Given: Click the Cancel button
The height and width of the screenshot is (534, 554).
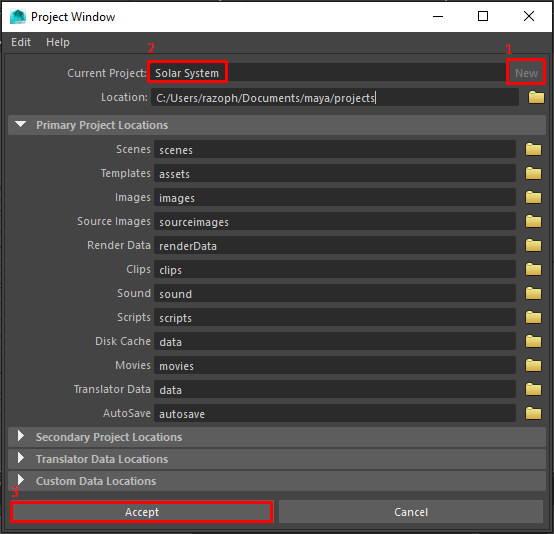Looking at the screenshot, I should tap(411, 512).
